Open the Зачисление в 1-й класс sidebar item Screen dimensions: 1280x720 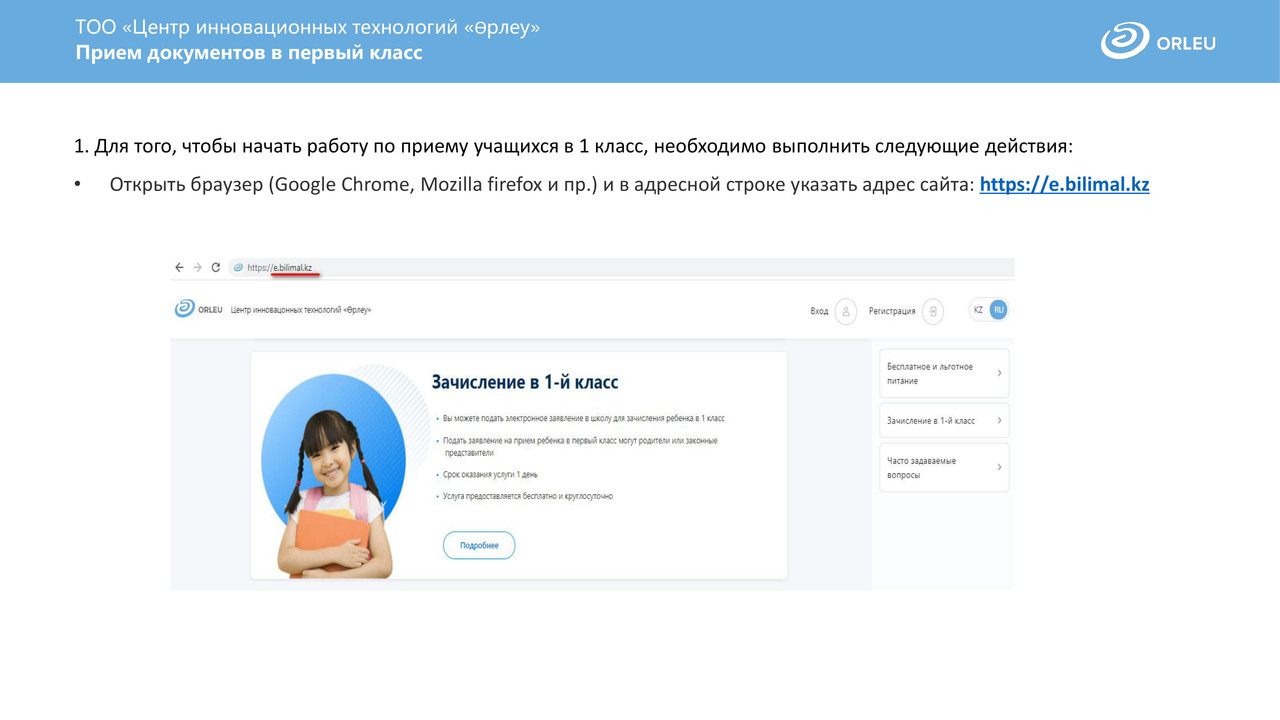tap(944, 420)
